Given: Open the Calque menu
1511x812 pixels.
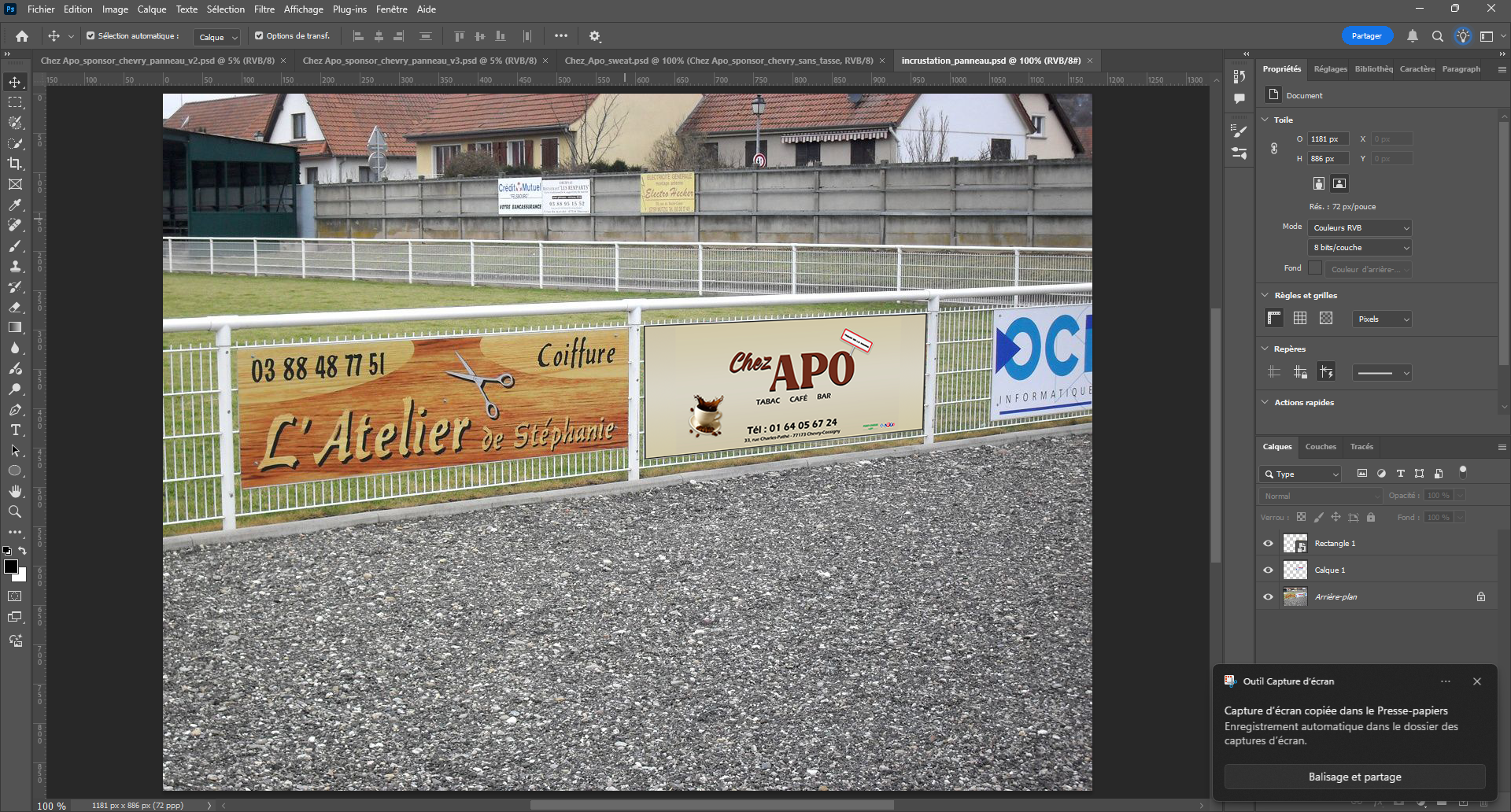Looking at the screenshot, I should tap(152, 9).
